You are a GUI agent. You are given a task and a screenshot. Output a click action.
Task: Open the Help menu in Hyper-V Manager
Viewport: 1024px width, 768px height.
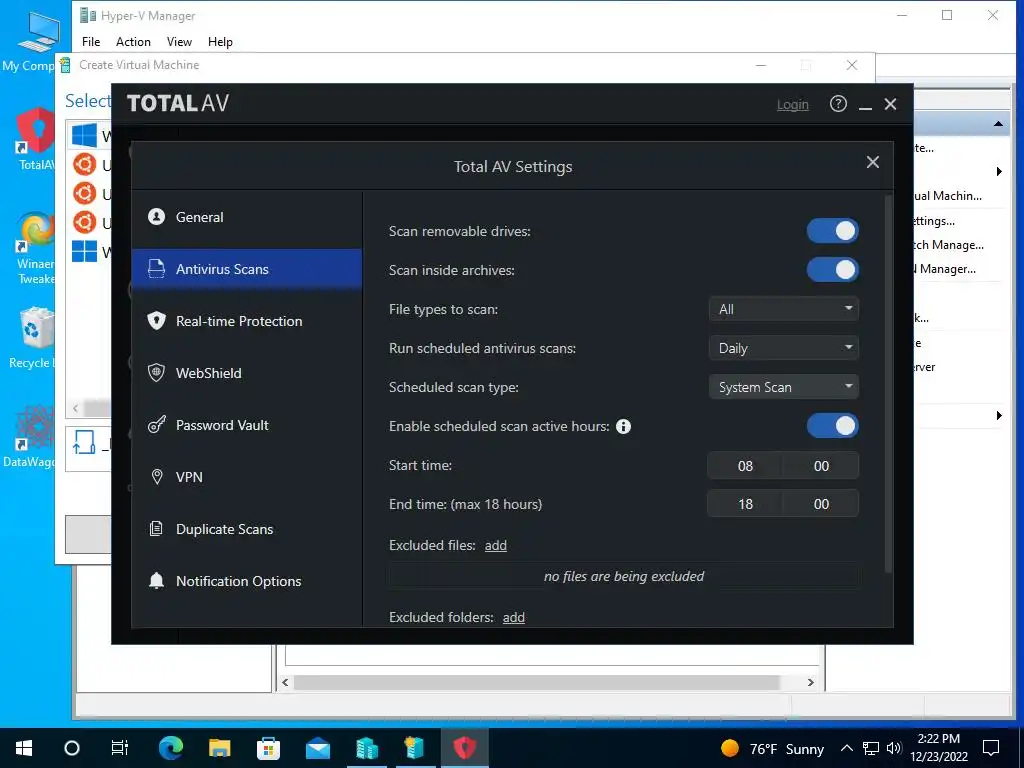coord(220,42)
